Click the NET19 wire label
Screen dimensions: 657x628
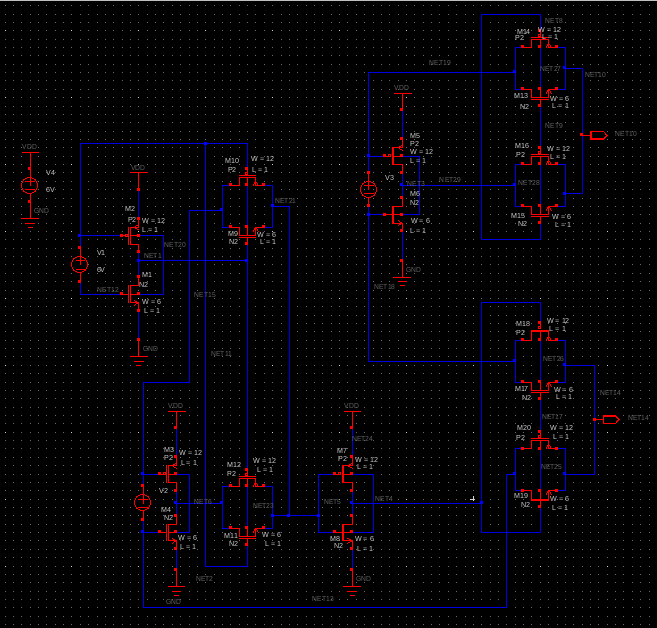point(440,62)
